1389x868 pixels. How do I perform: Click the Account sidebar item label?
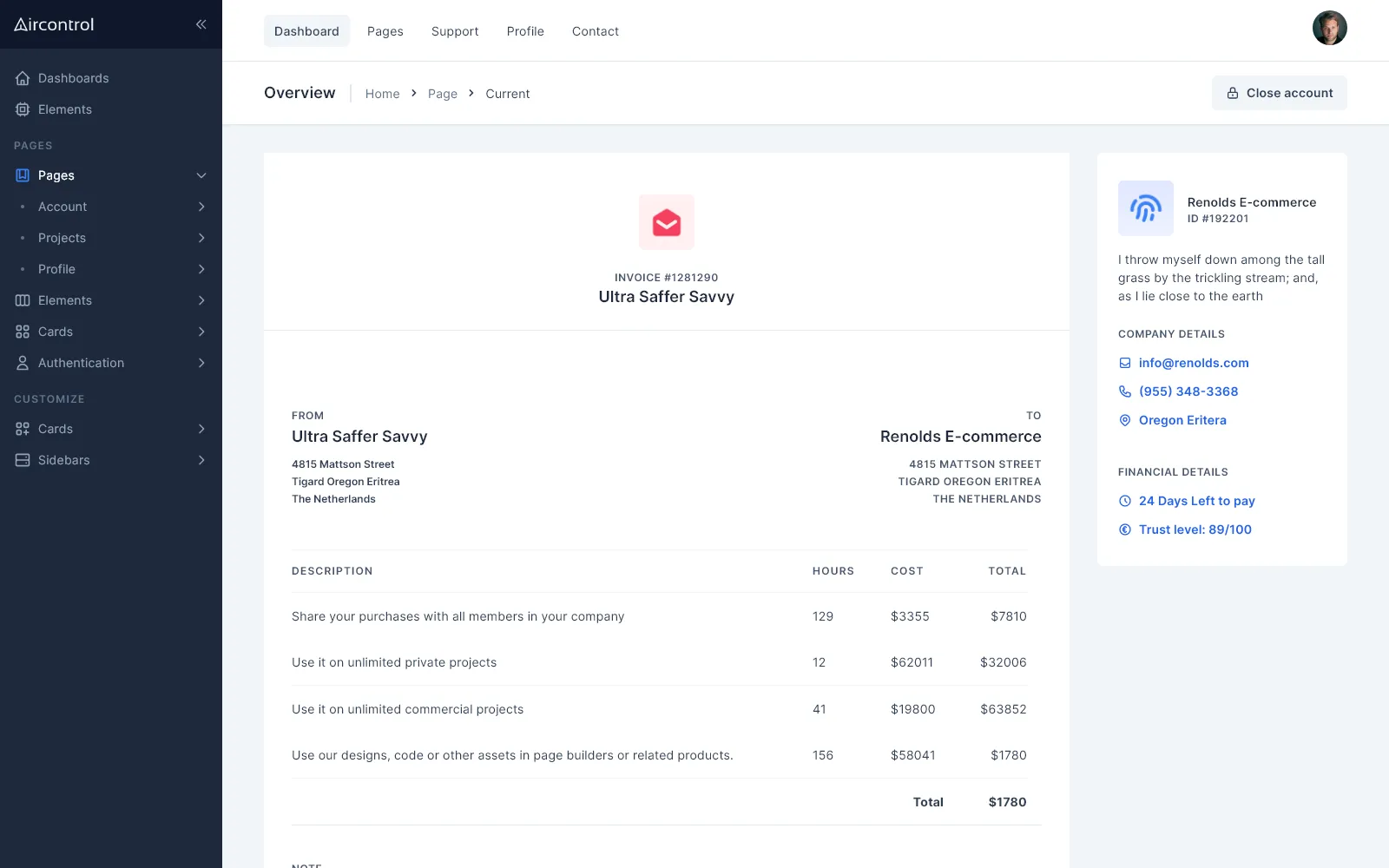pyautogui.click(x=63, y=207)
